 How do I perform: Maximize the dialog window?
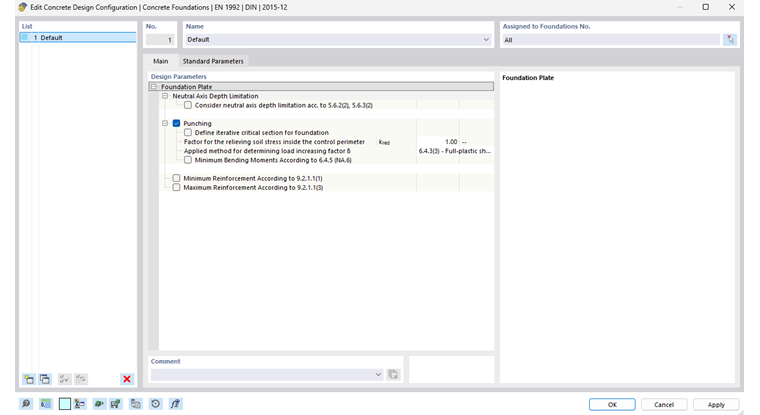pyautogui.click(x=706, y=7)
